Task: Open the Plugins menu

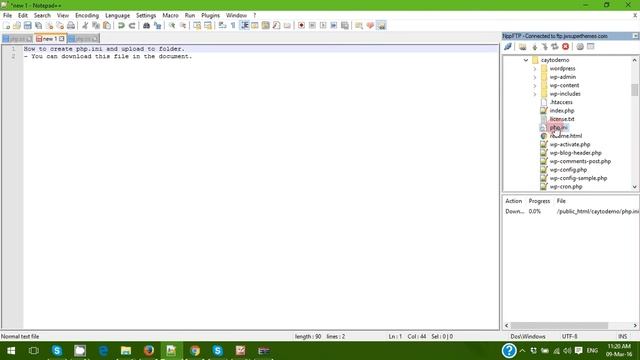Action: pos(210,15)
